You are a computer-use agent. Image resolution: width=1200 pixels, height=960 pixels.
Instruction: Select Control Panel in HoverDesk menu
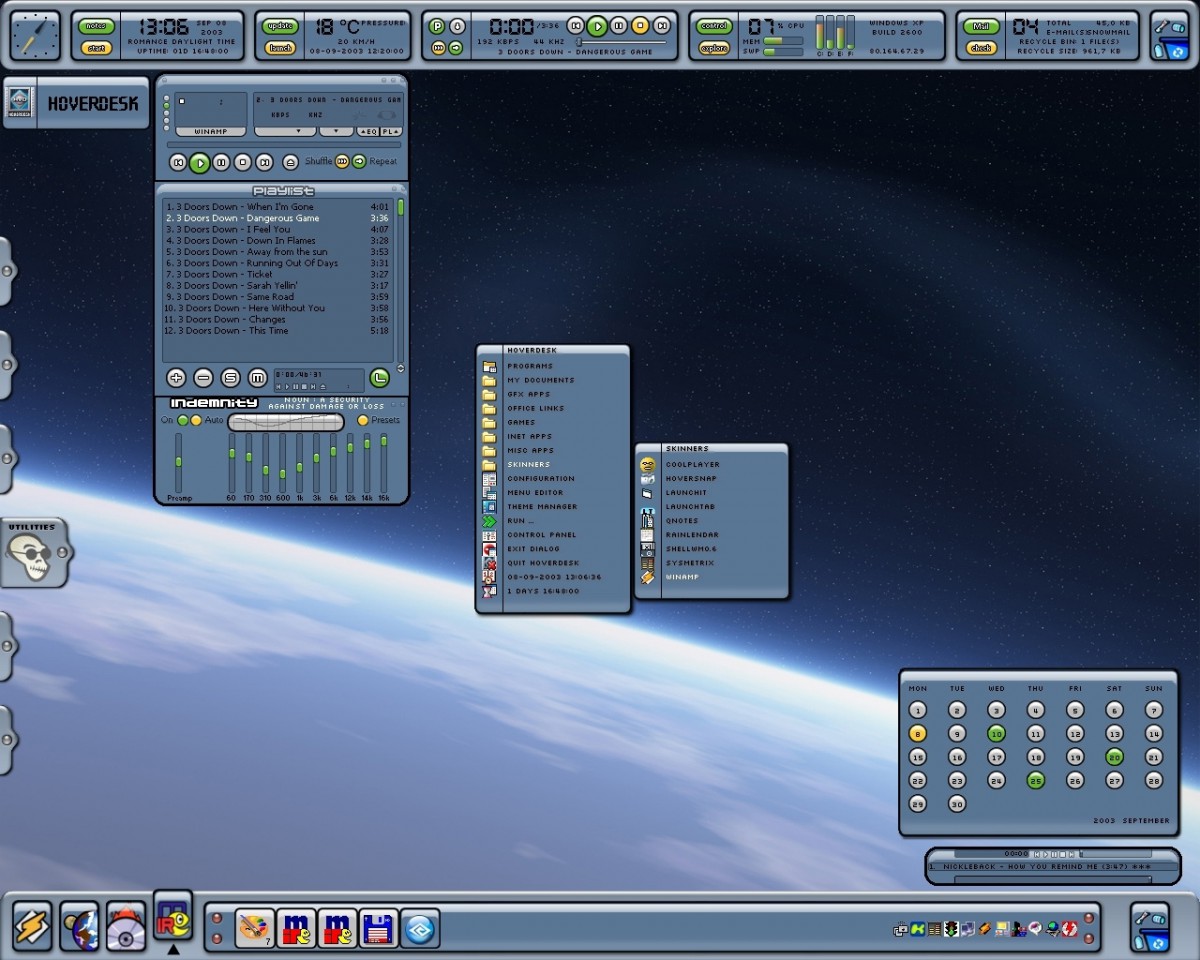(553, 534)
